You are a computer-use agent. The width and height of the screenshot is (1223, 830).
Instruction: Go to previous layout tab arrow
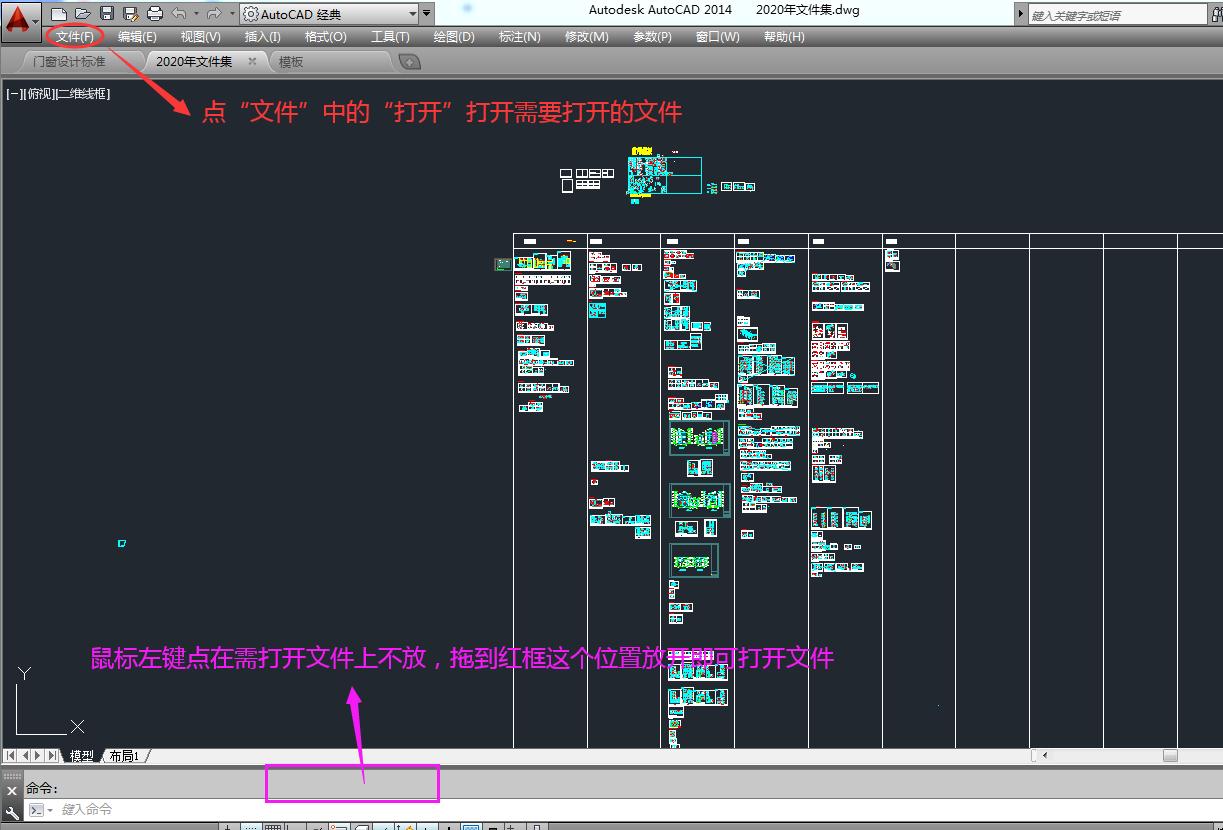click(x=26, y=756)
